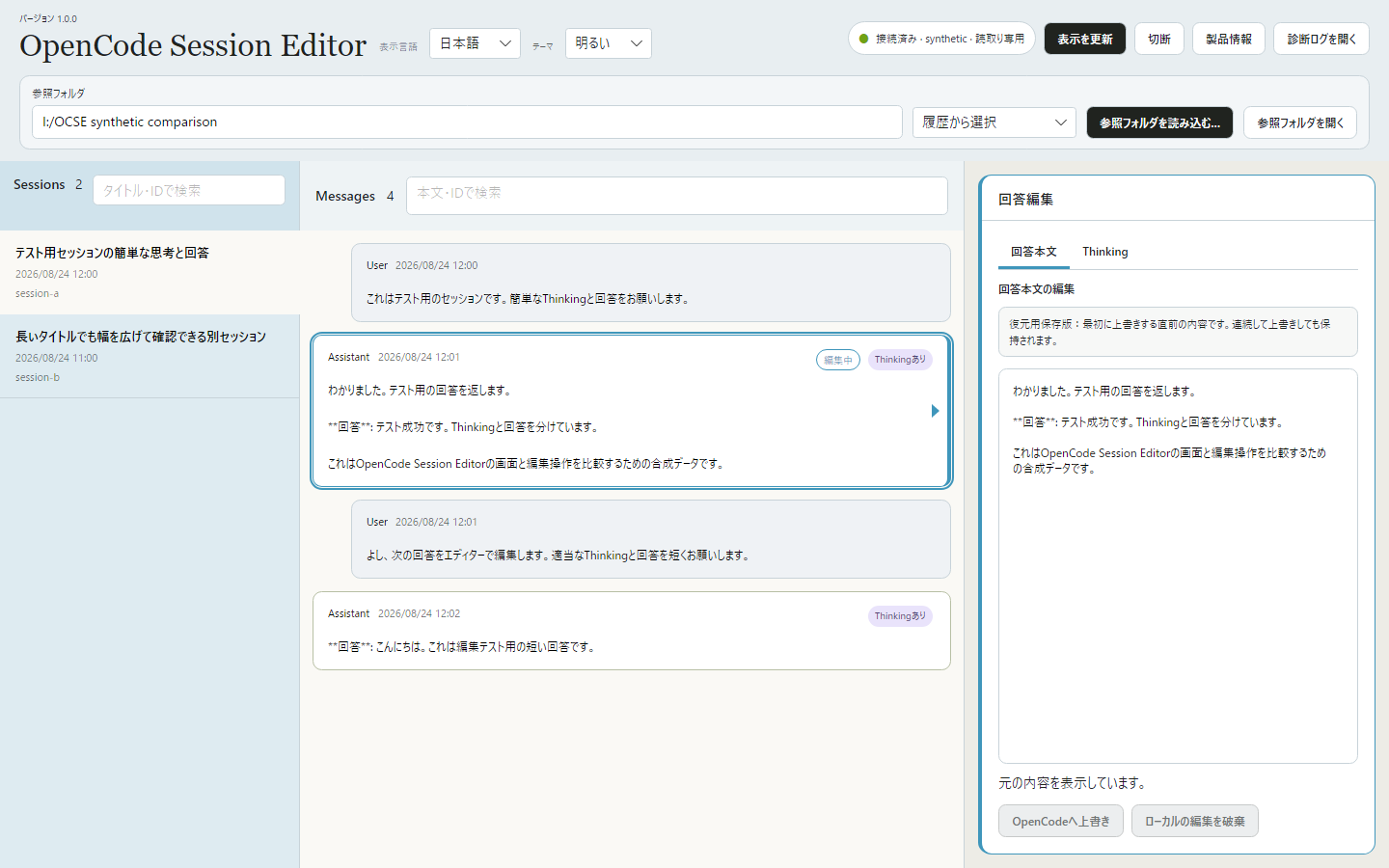This screenshot has width=1389, height=868.
Task: Click the OpenCode Session Editor title
Action: (x=193, y=45)
